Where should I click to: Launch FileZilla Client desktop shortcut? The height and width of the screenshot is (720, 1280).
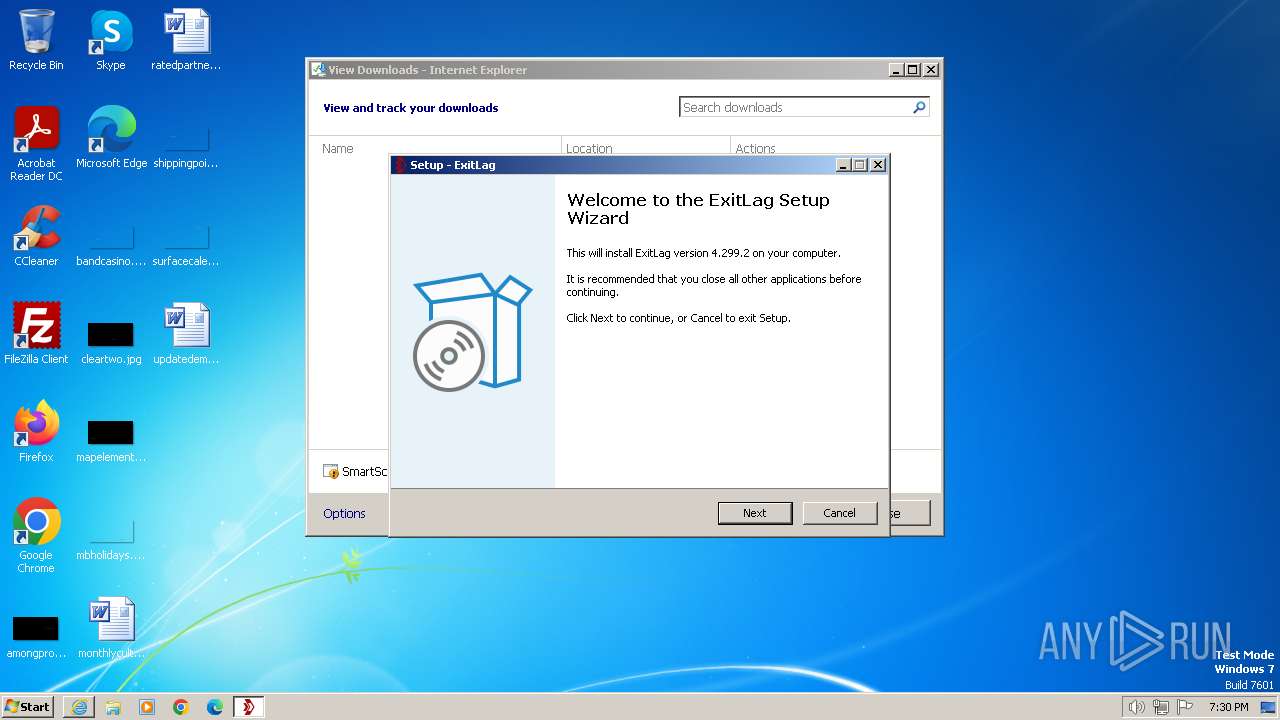click(36, 333)
